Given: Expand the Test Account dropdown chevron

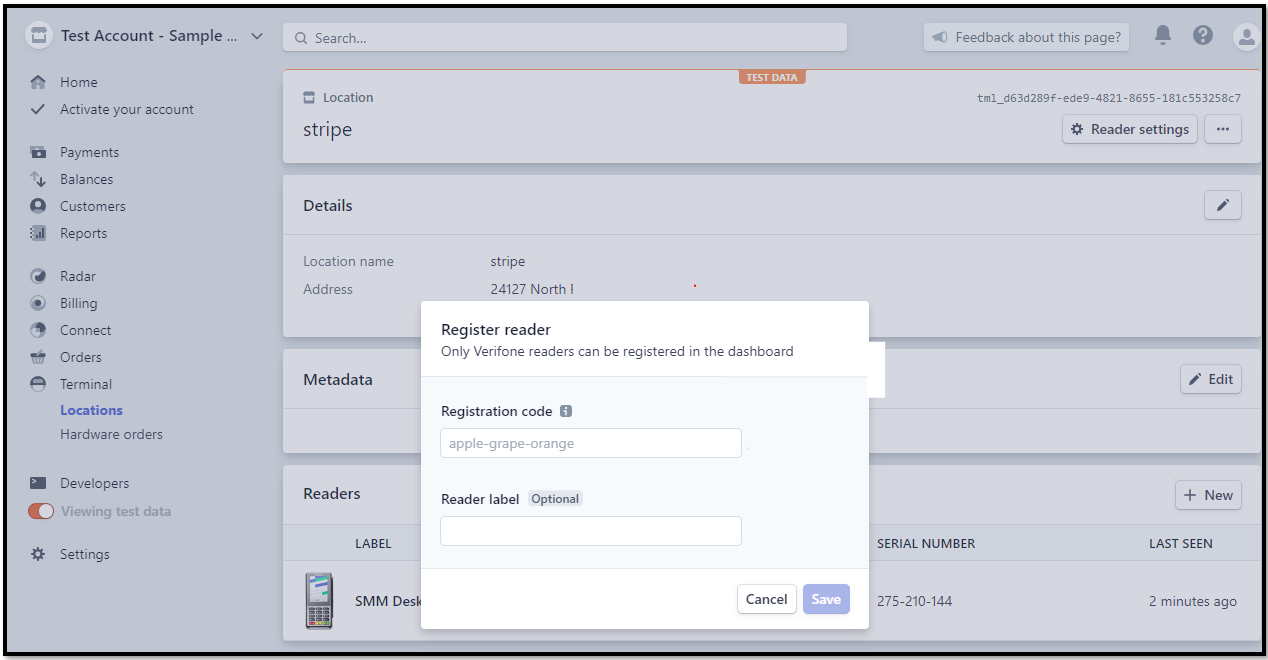Looking at the screenshot, I should (x=257, y=36).
